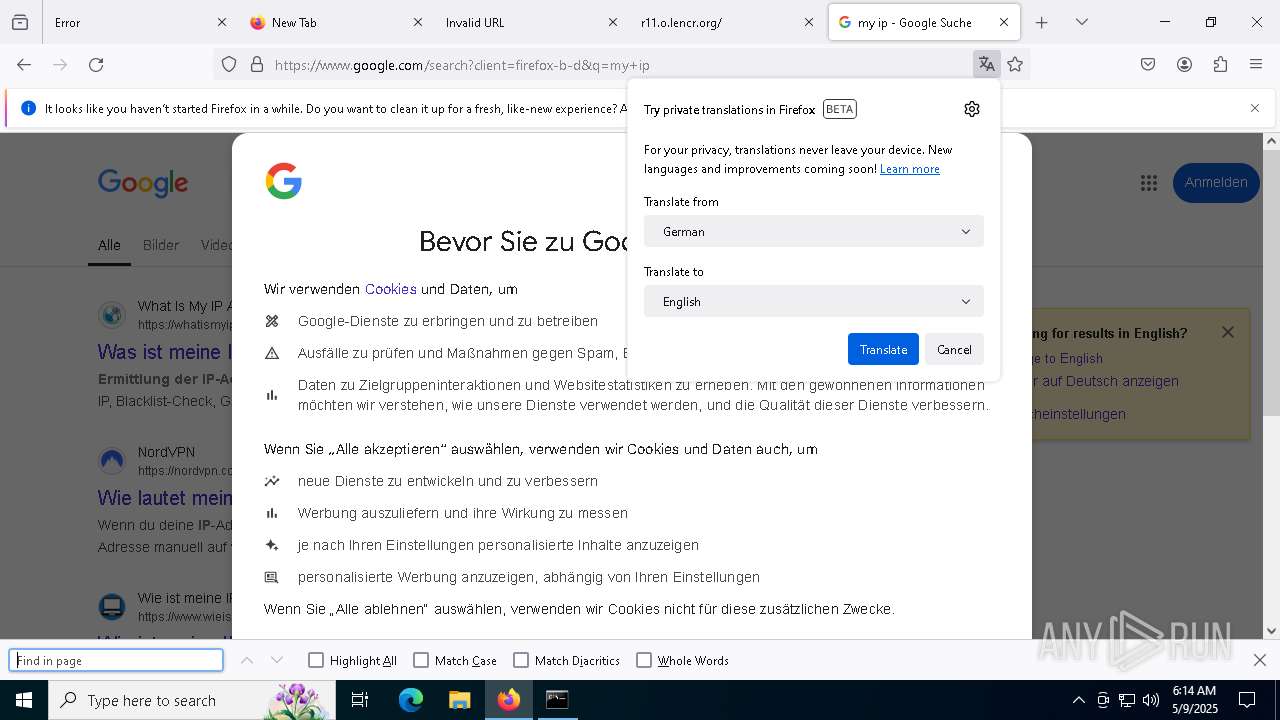Expand the list all tabs chevron

pyautogui.click(x=1082, y=22)
